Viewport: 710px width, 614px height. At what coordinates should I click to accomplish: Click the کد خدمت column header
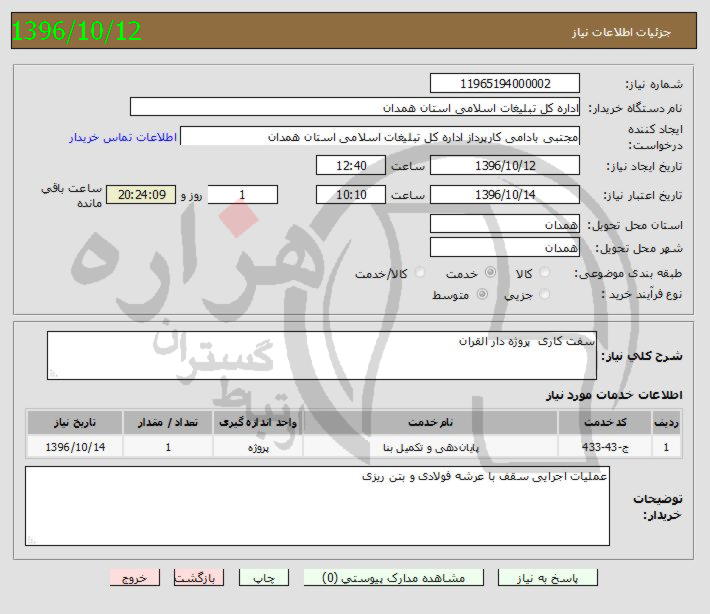[605, 422]
